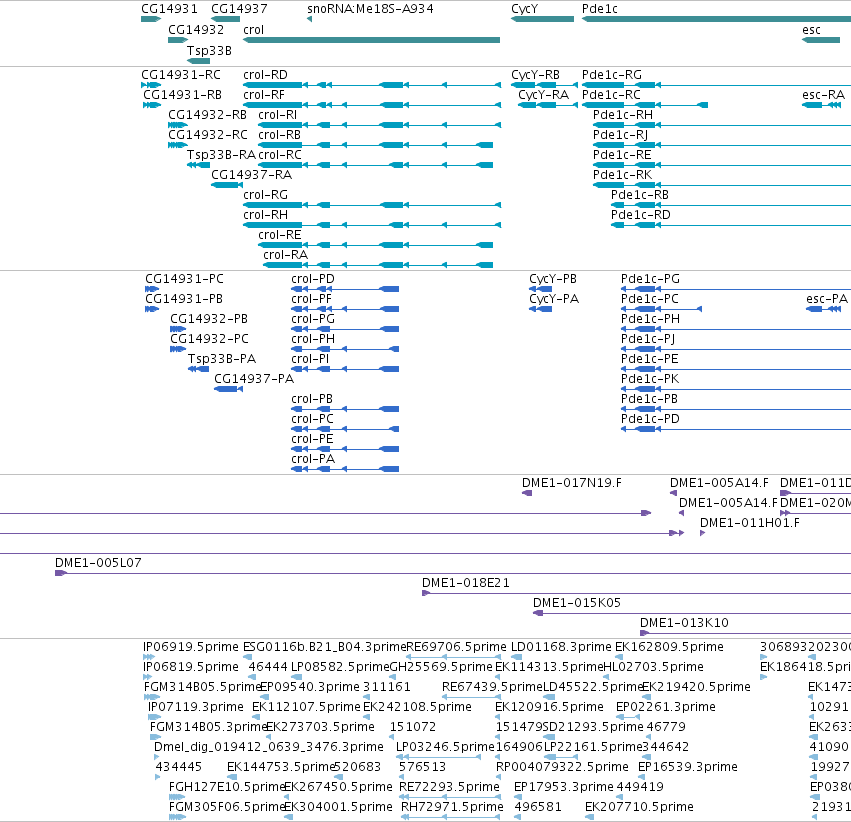851x822 pixels.
Task: Click the DME1-015K05 BAC label
Action: [x=576, y=603]
